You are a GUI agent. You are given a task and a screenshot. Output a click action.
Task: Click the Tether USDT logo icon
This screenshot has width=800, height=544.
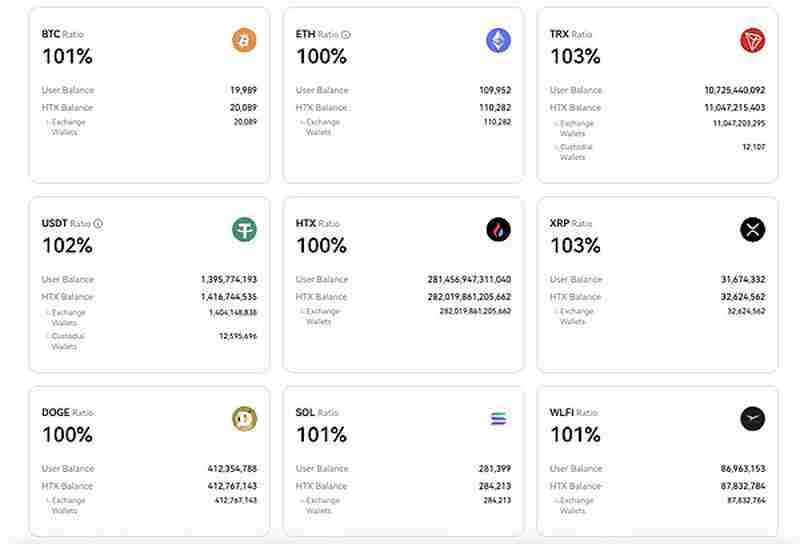[x=244, y=230]
